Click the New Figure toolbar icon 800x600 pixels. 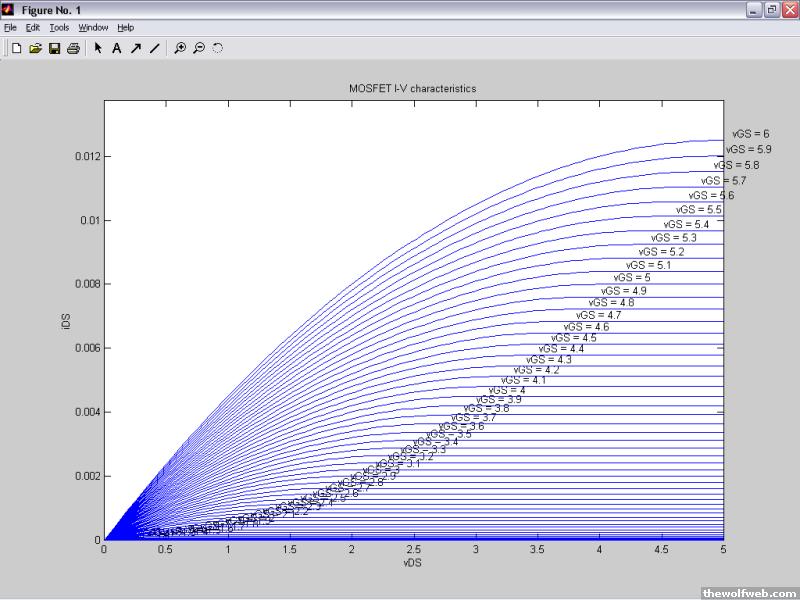pos(16,47)
